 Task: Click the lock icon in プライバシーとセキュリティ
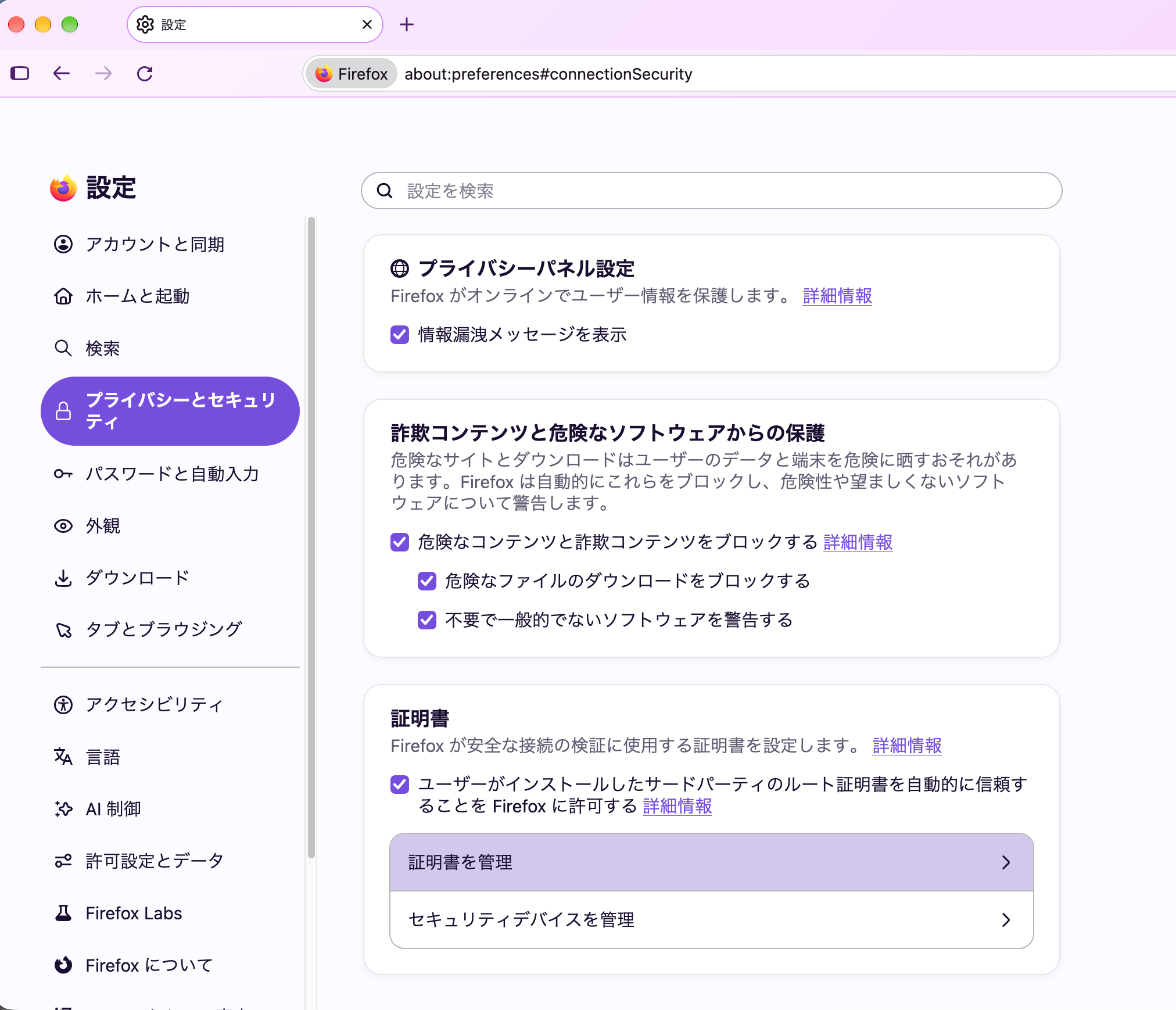point(63,411)
